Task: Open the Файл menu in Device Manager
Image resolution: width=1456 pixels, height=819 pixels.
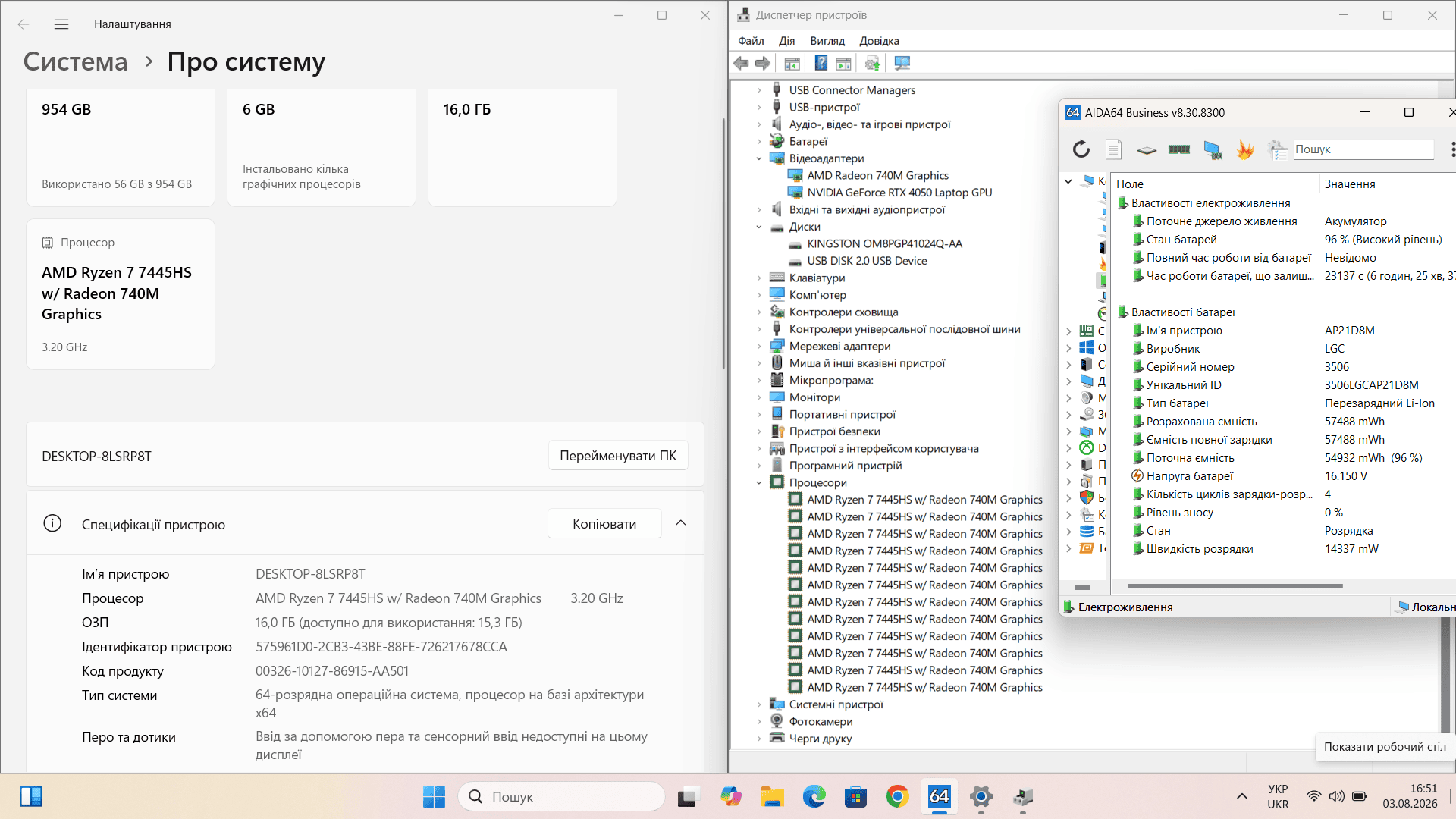Action: (x=751, y=41)
